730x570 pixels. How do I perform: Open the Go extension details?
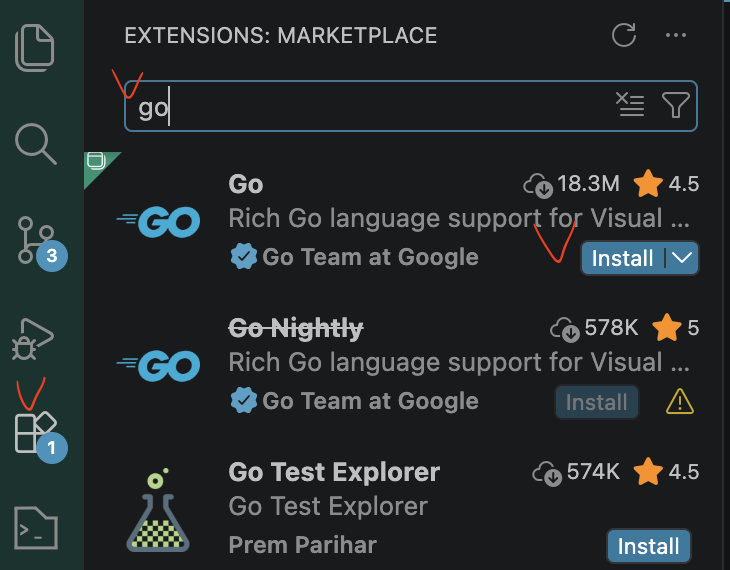pos(246,184)
